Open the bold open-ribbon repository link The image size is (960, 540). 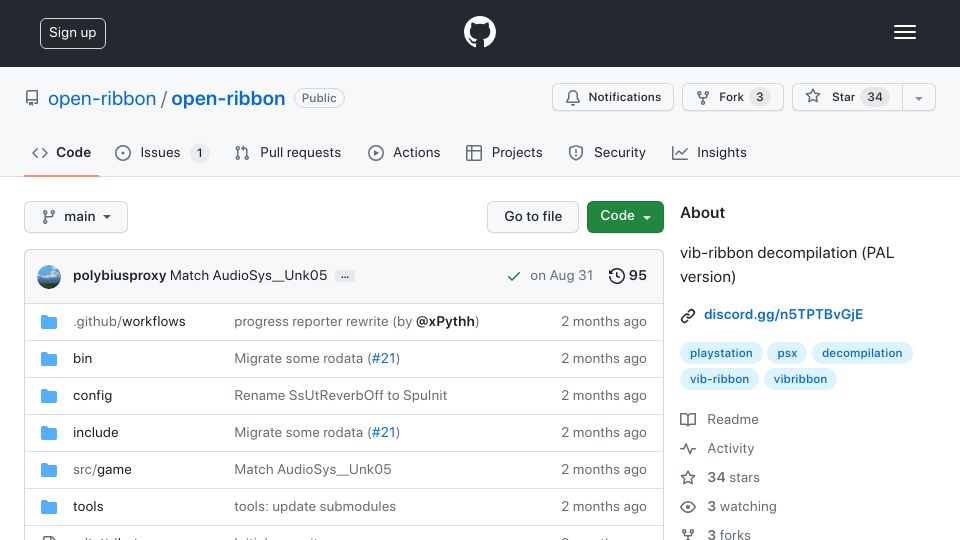(228, 98)
